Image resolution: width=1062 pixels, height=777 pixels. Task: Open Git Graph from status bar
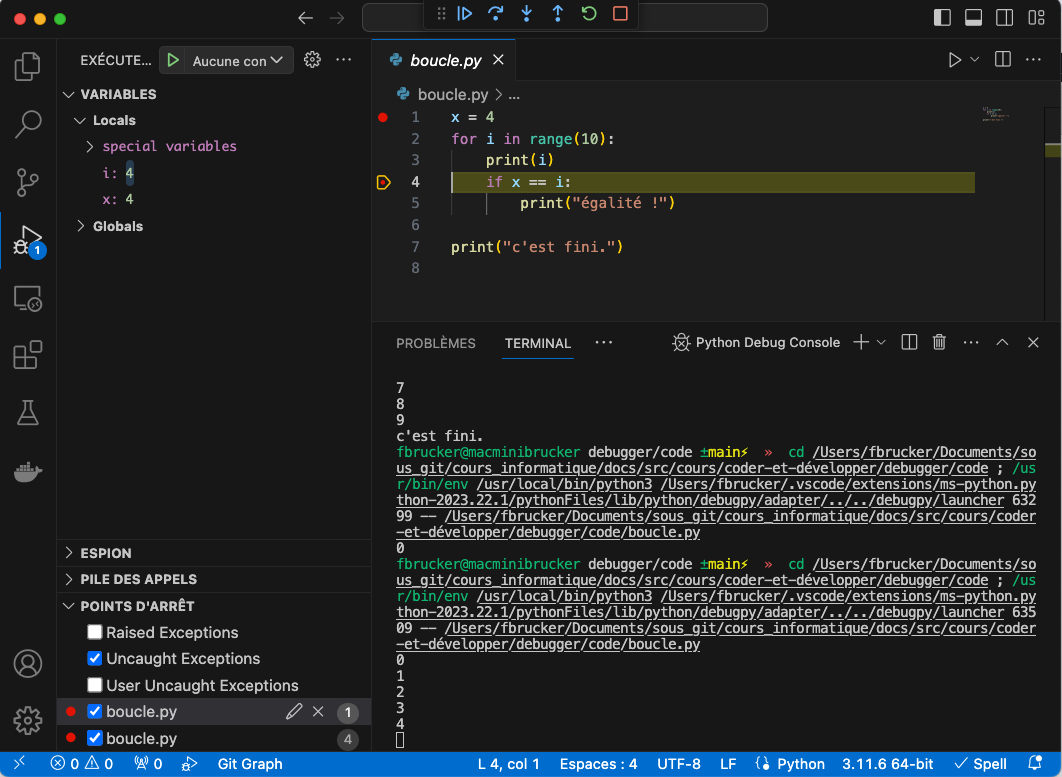pos(250,764)
